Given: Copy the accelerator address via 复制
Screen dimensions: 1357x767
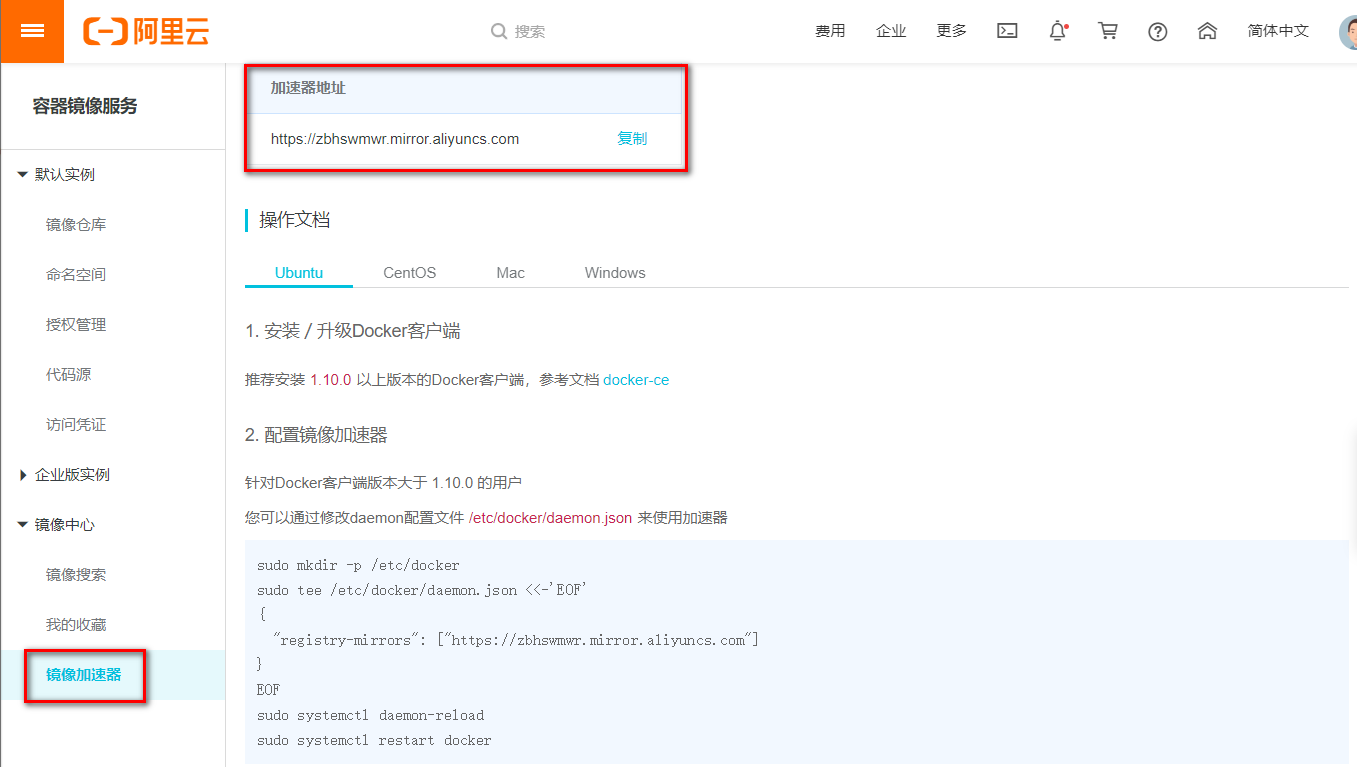Looking at the screenshot, I should coord(632,139).
